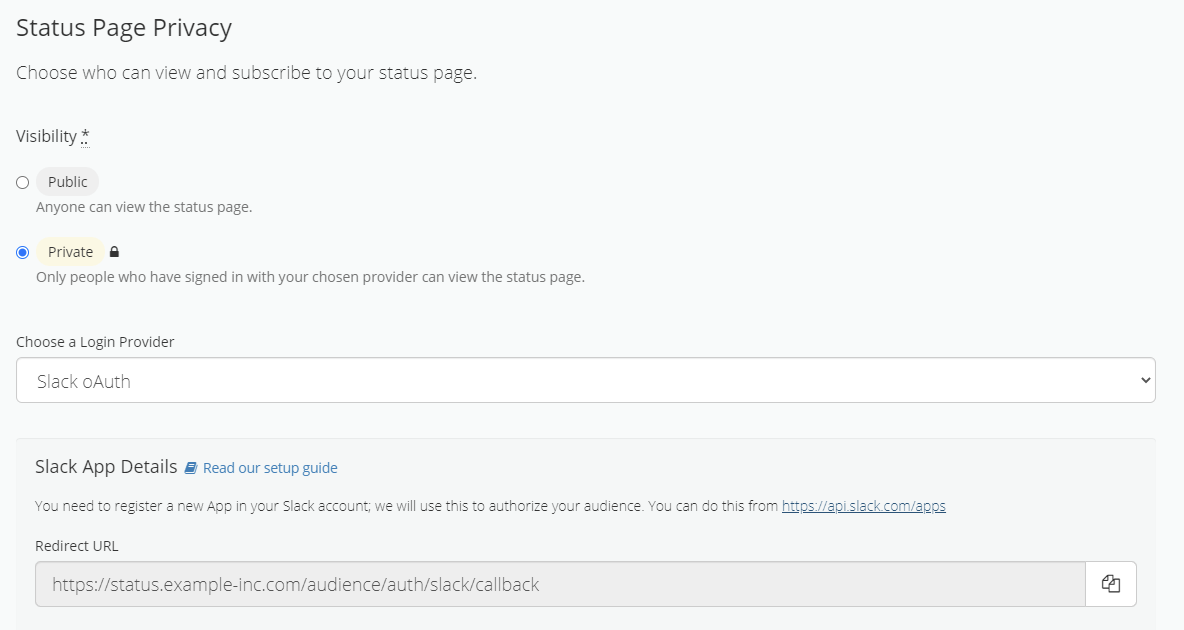1184x630 pixels.
Task: Click the description starting 'Only people who have signed in'
Action: (310, 277)
